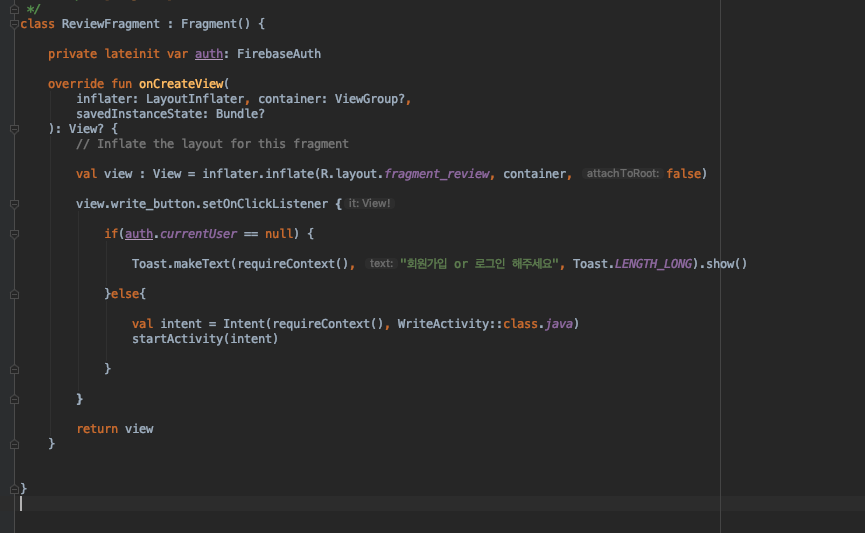Click the class name ReviewFragment
Image resolution: width=865 pixels, height=533 pixels.
pyautogui.click(x=110, y=24)
